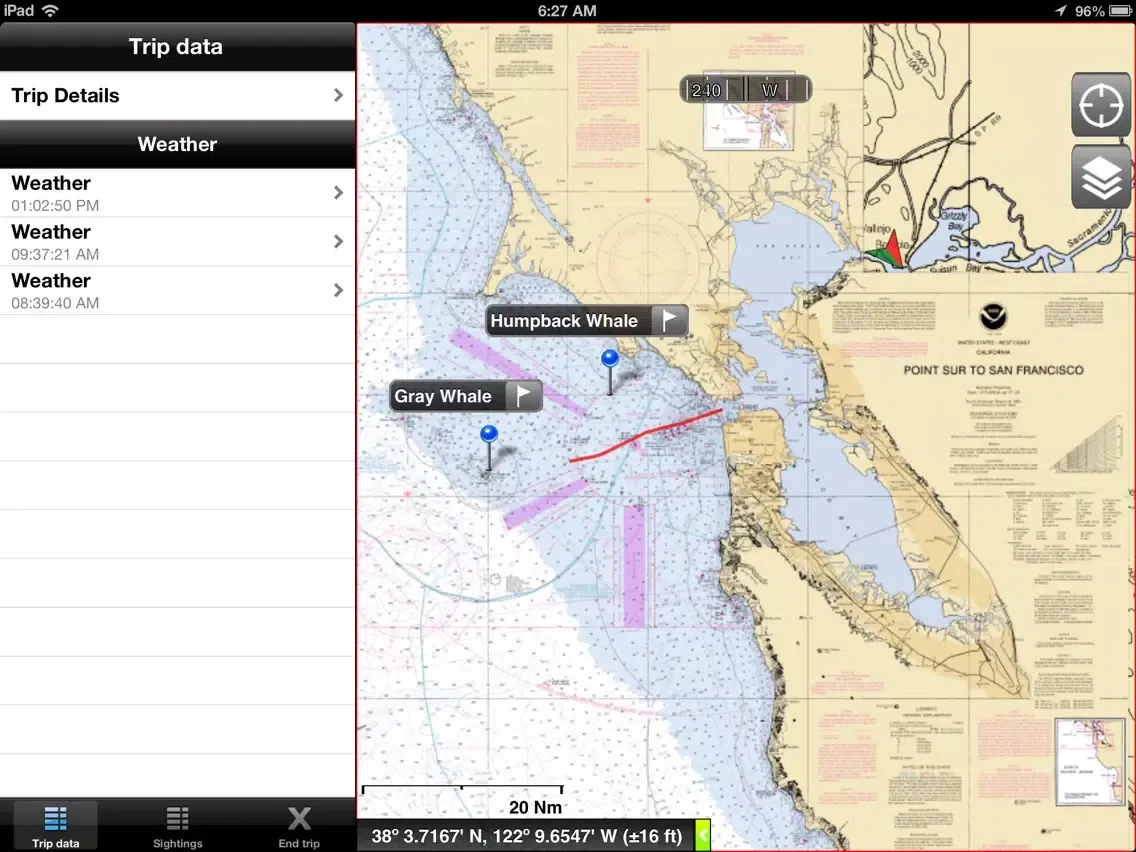Tap the 'POINT SUR TO SAN FRANCISCO' chart title
Screen dimensions: 1136x852
tap(993, 370)
